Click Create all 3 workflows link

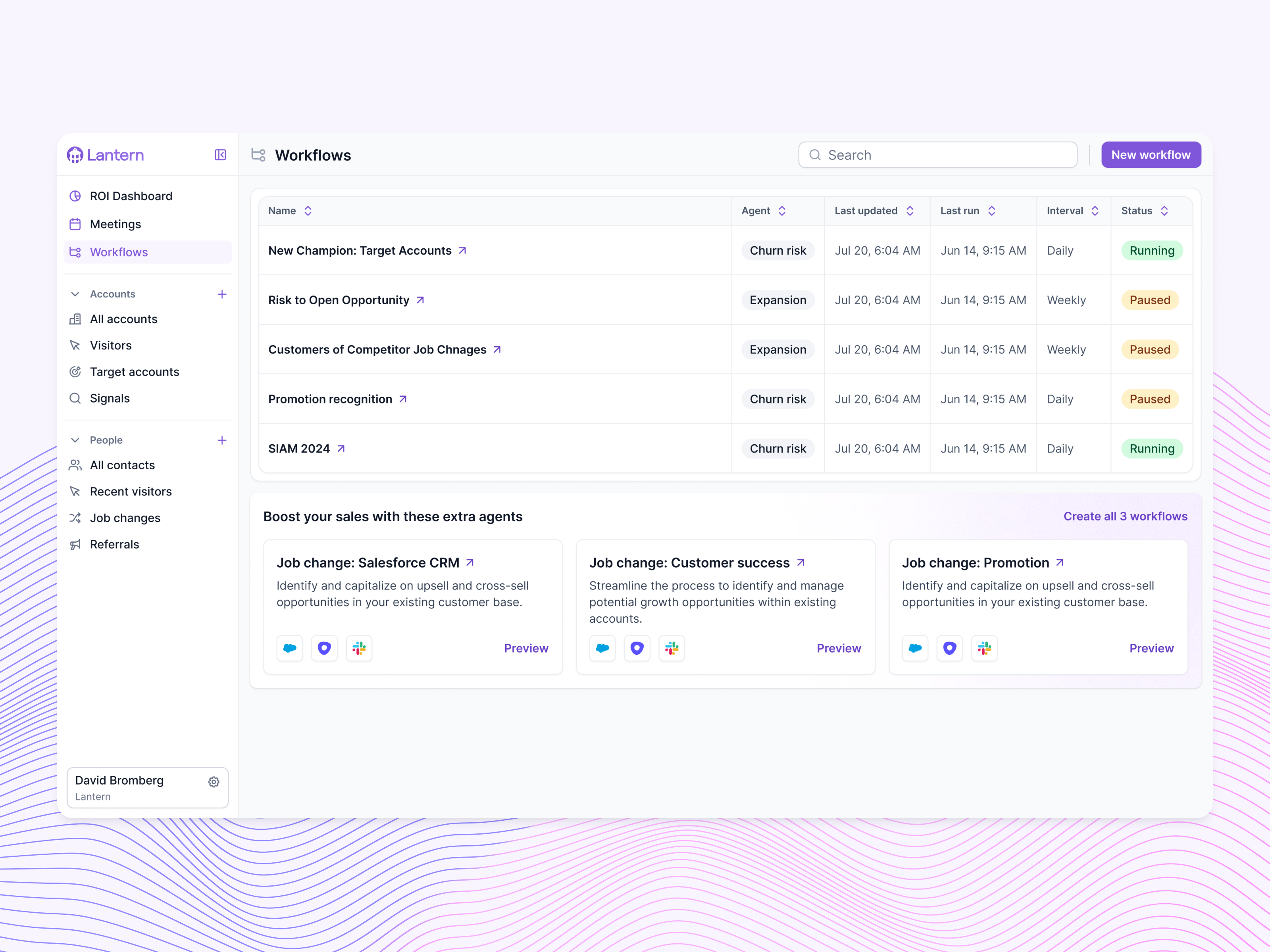[1125, 516]
